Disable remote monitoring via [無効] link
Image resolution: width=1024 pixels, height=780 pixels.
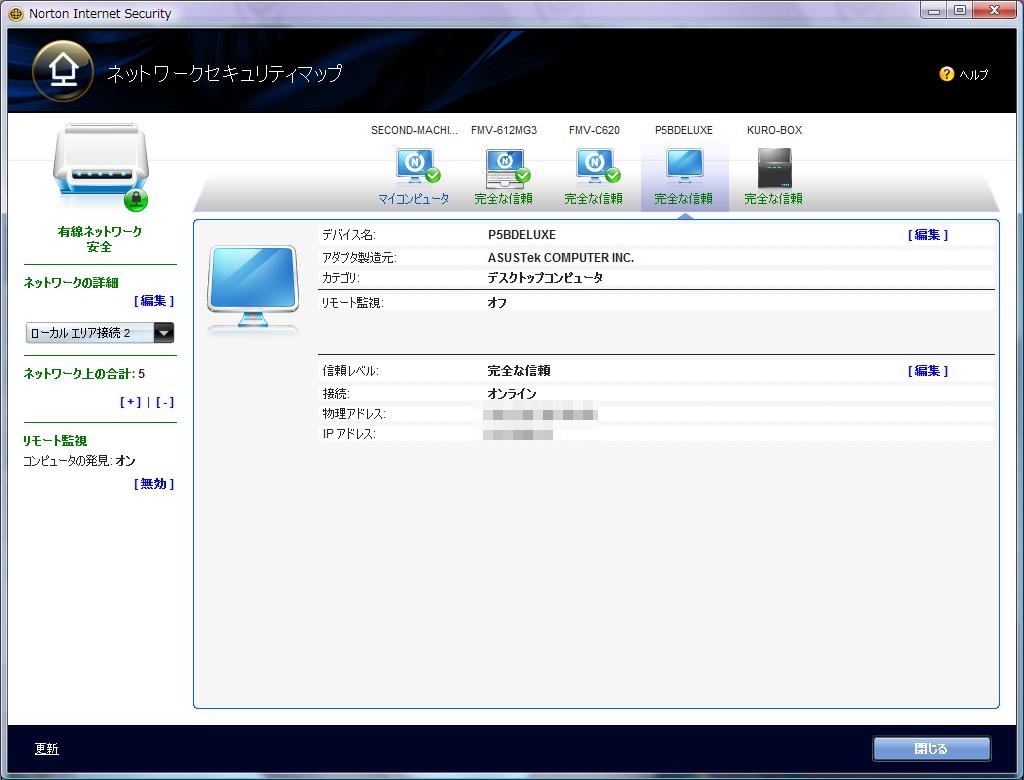coord(154,484)
